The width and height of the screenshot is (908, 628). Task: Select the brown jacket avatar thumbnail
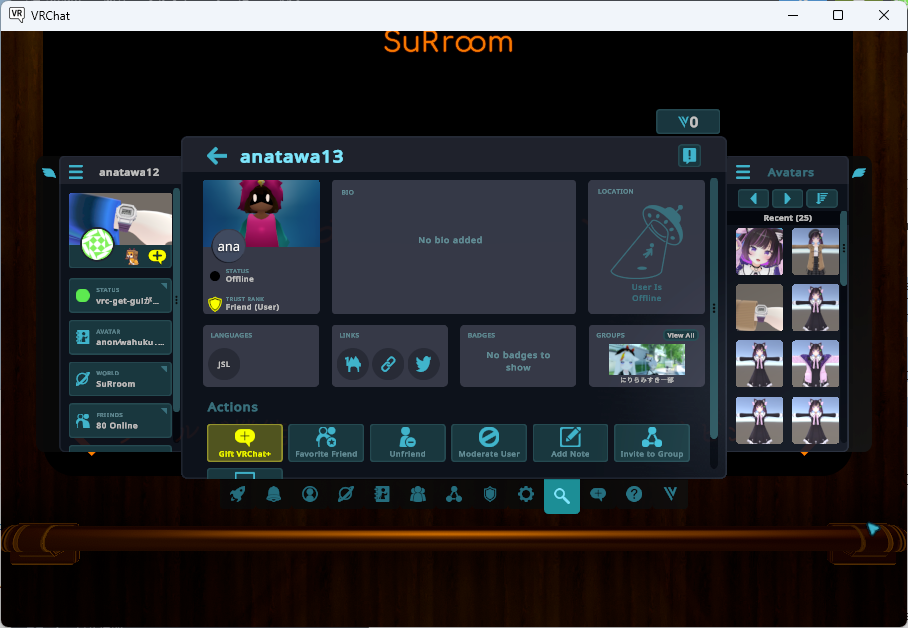[x=815, y=251]
